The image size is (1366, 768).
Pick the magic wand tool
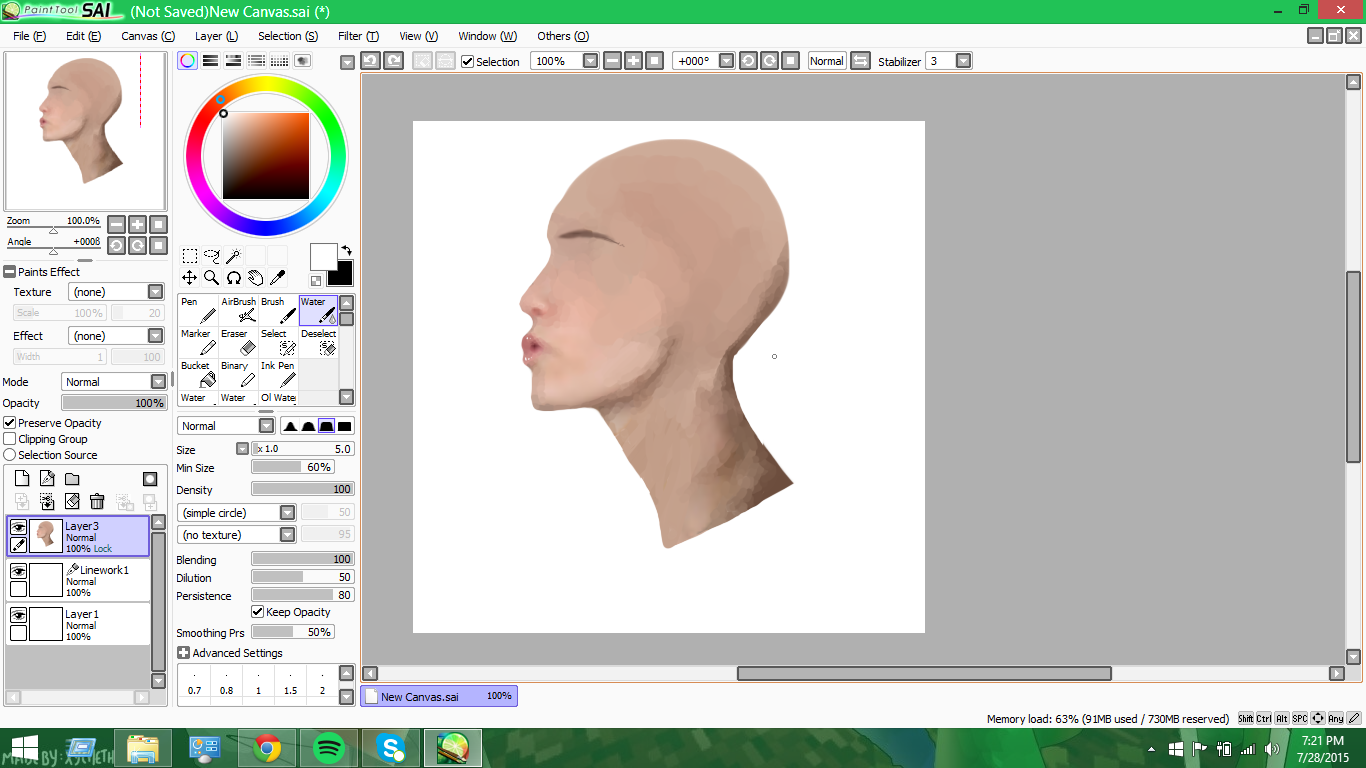233,256
